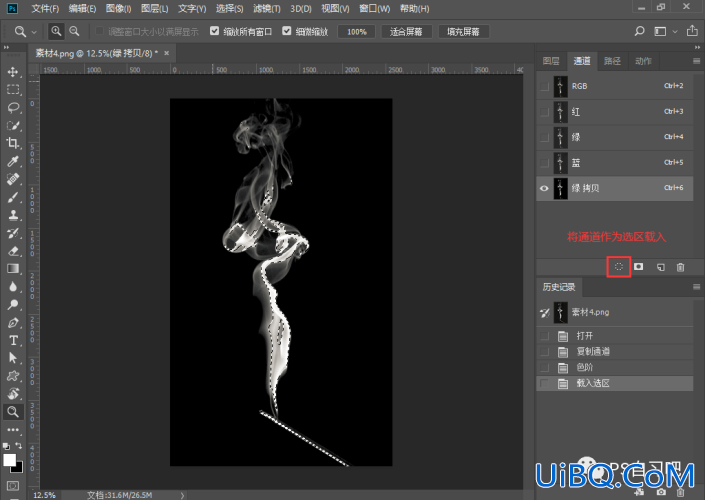Open the search icon in options bar
Screen dimensions: 705x500
(x=639, y=31)
